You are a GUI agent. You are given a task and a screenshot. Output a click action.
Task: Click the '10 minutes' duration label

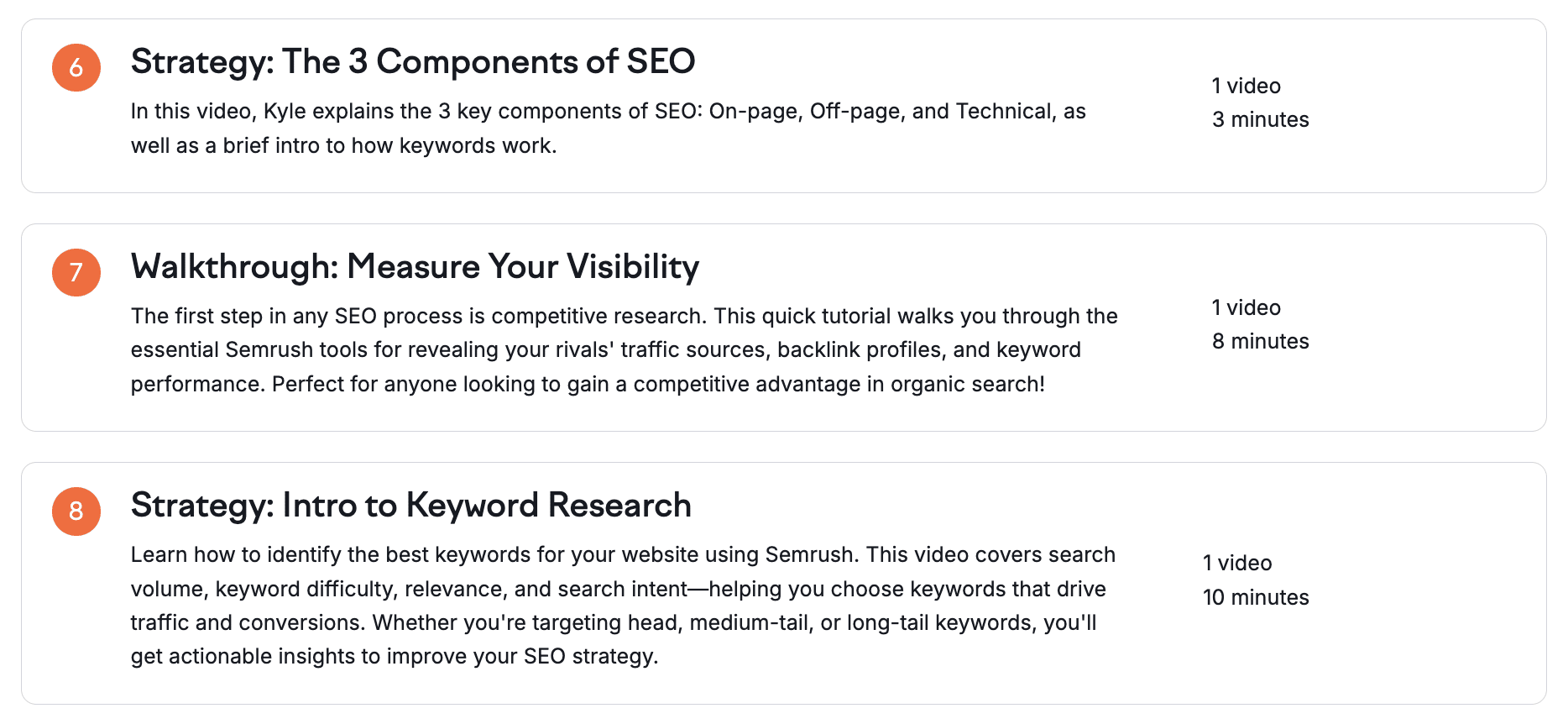1256,598
